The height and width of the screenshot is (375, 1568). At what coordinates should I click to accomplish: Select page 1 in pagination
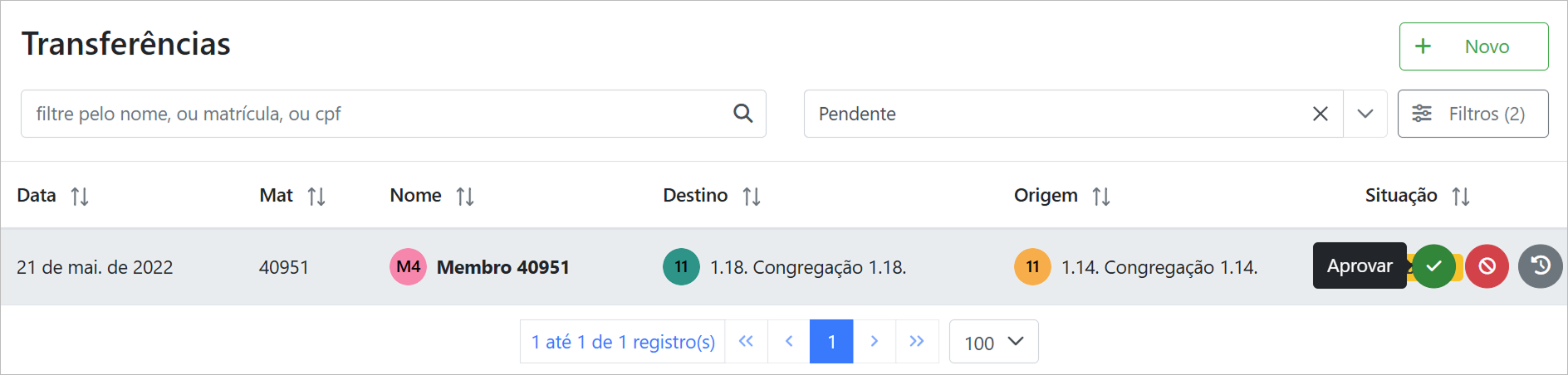pyautogui.click(x=831, y=342)
